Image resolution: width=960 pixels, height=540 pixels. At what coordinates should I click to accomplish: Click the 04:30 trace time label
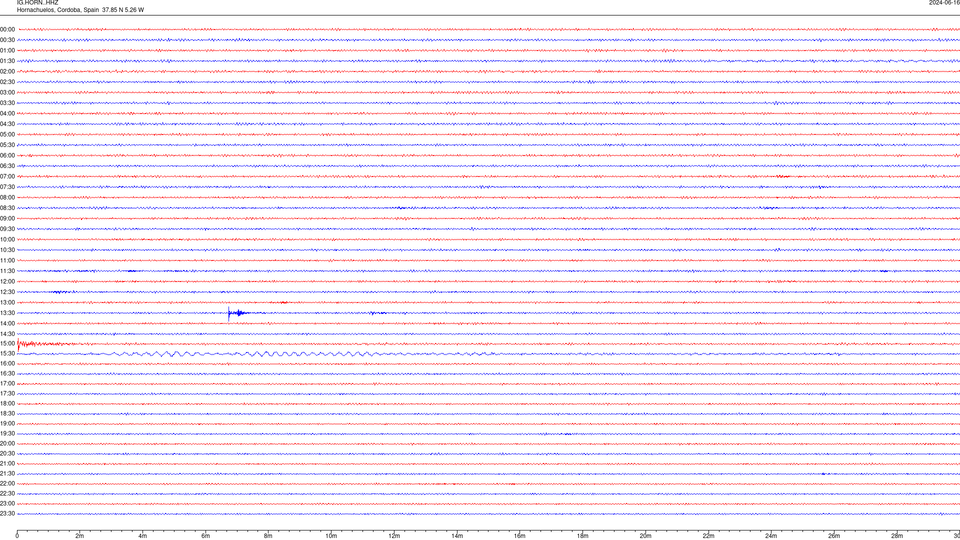7,124
